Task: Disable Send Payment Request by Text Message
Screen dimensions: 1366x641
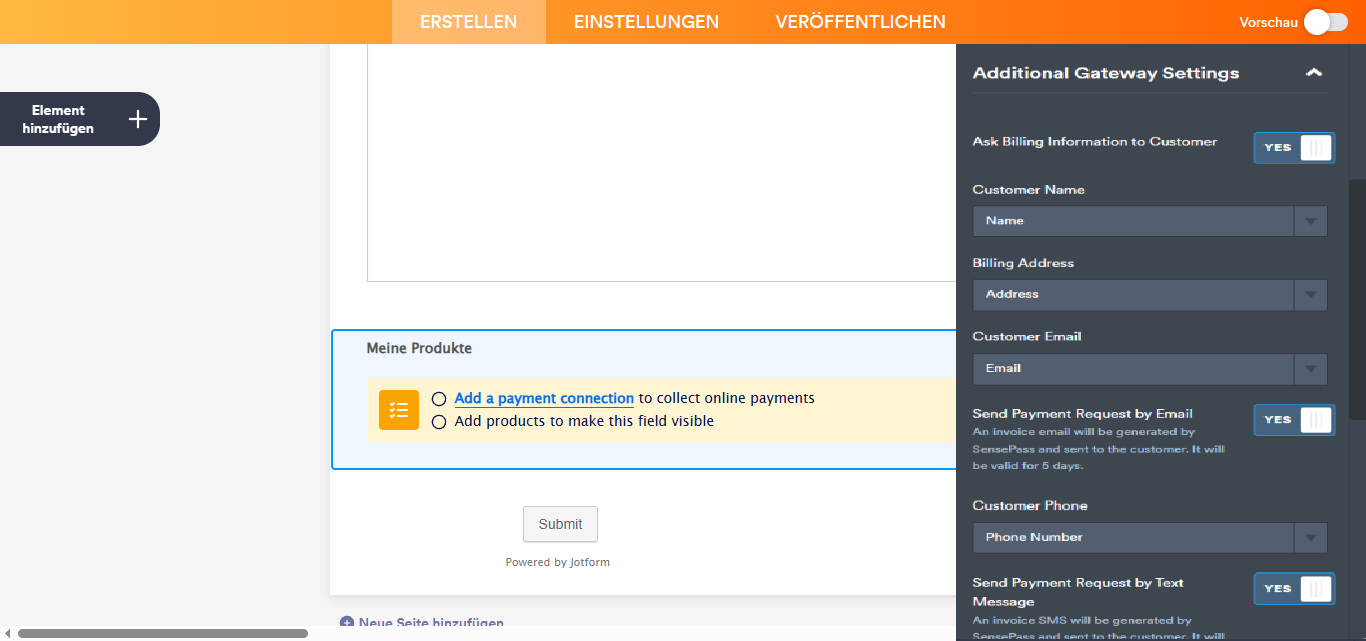Action: click(1294, 588)
